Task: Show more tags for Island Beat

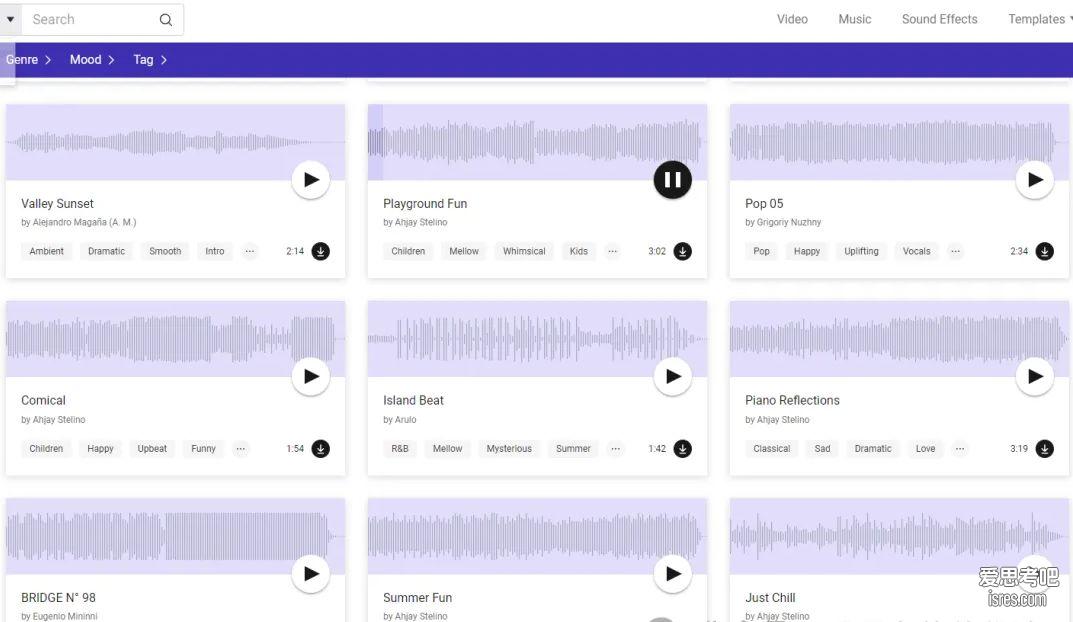Action: (616, 449)
